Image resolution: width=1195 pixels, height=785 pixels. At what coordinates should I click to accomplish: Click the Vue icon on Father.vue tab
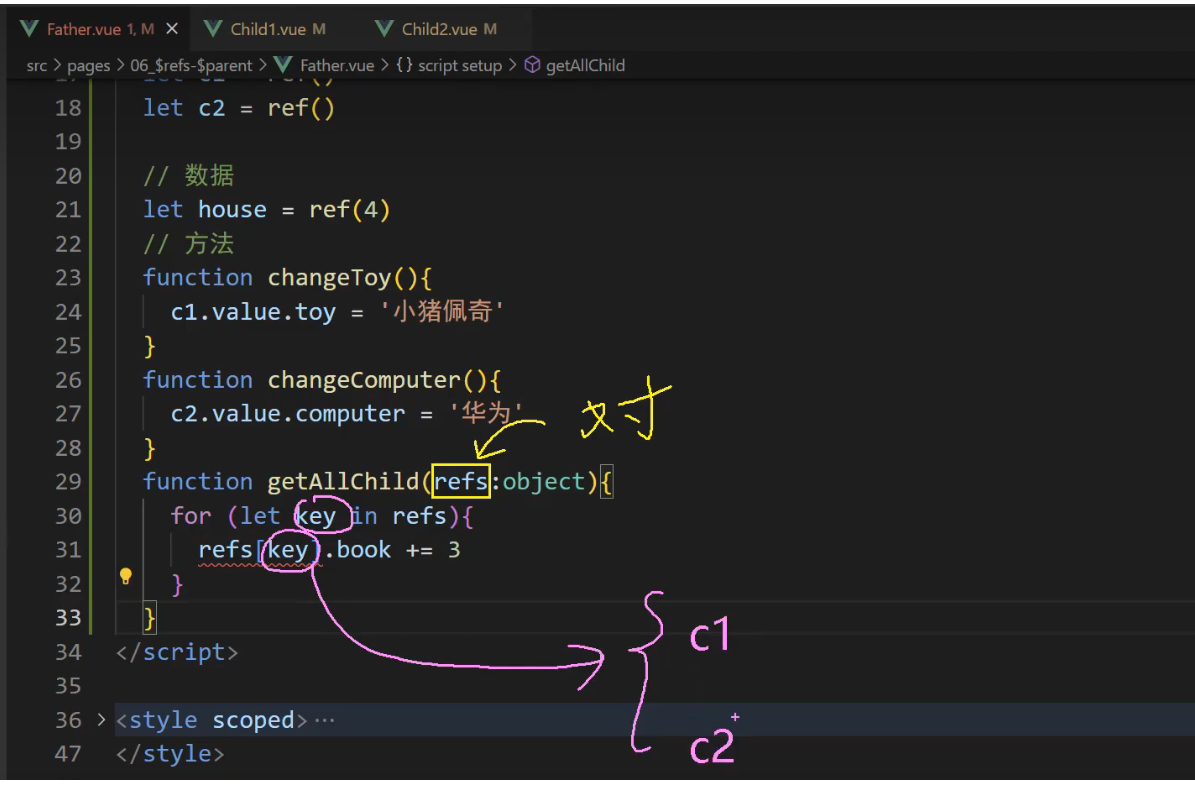pyautogui.click(x=29, y=29)
